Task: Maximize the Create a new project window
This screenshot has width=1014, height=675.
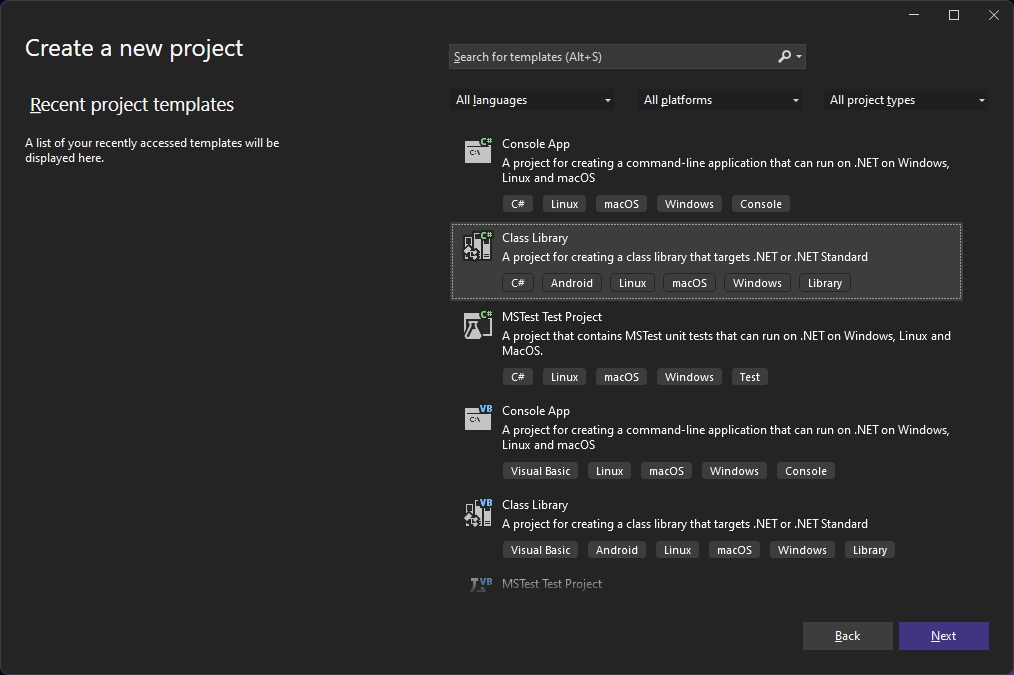Action: click(953, 15)
